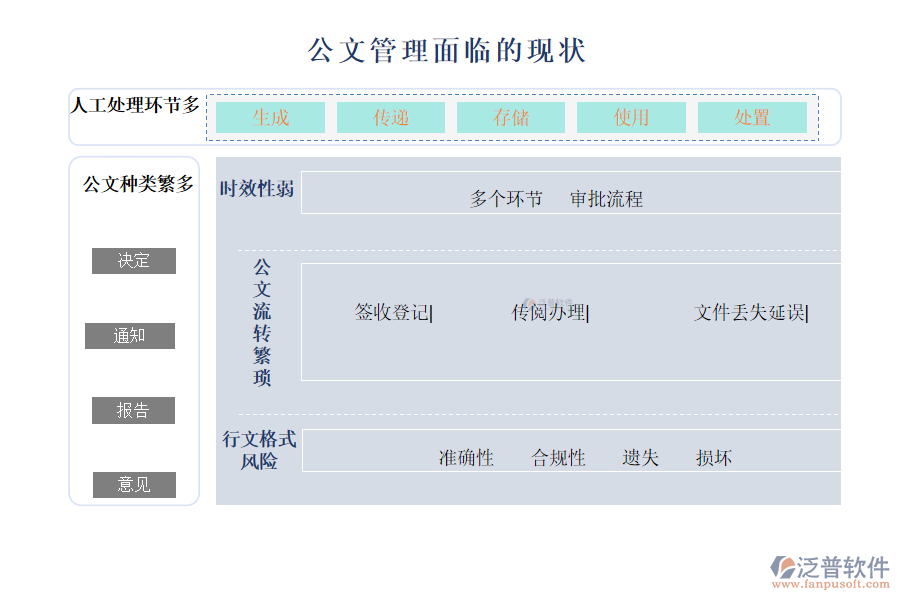Screen dimensions: 900x600
Task: Click the 公文管理面临的现状 title
Action: pyautogui.click(x=446, y=50)
